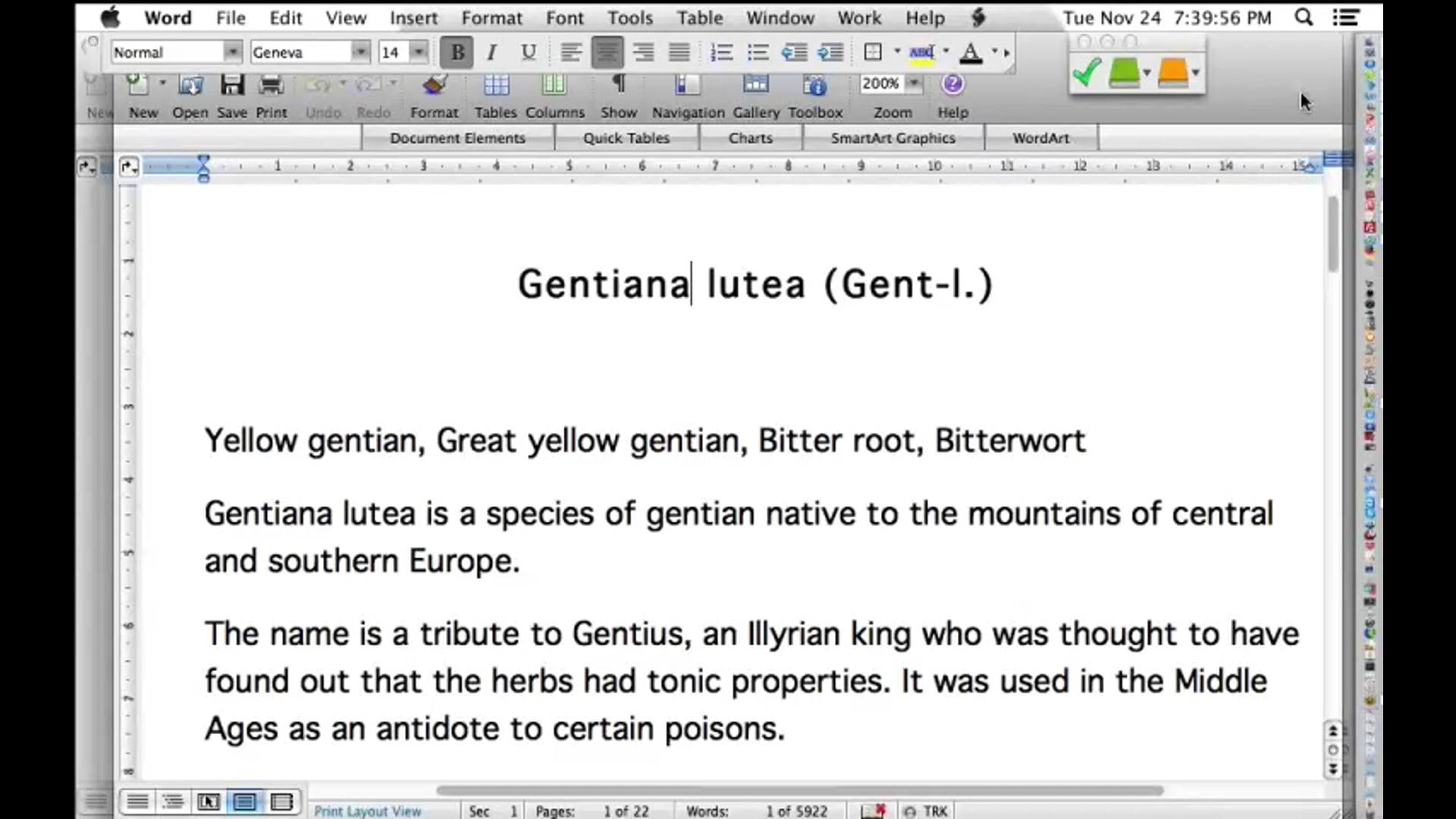
Task: Click the Quick Tables tab
Action: (x=626, y=138)
